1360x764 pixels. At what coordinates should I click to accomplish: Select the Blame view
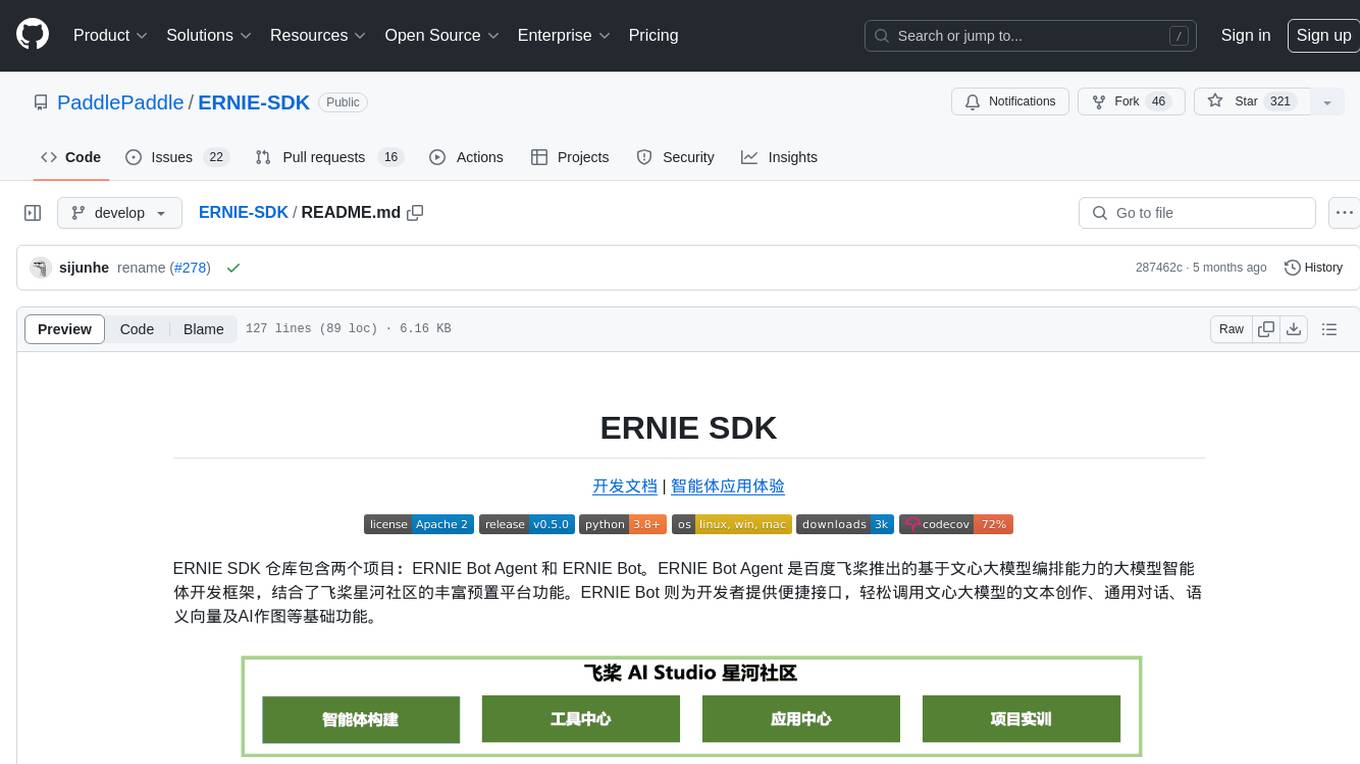click(203, 329)
